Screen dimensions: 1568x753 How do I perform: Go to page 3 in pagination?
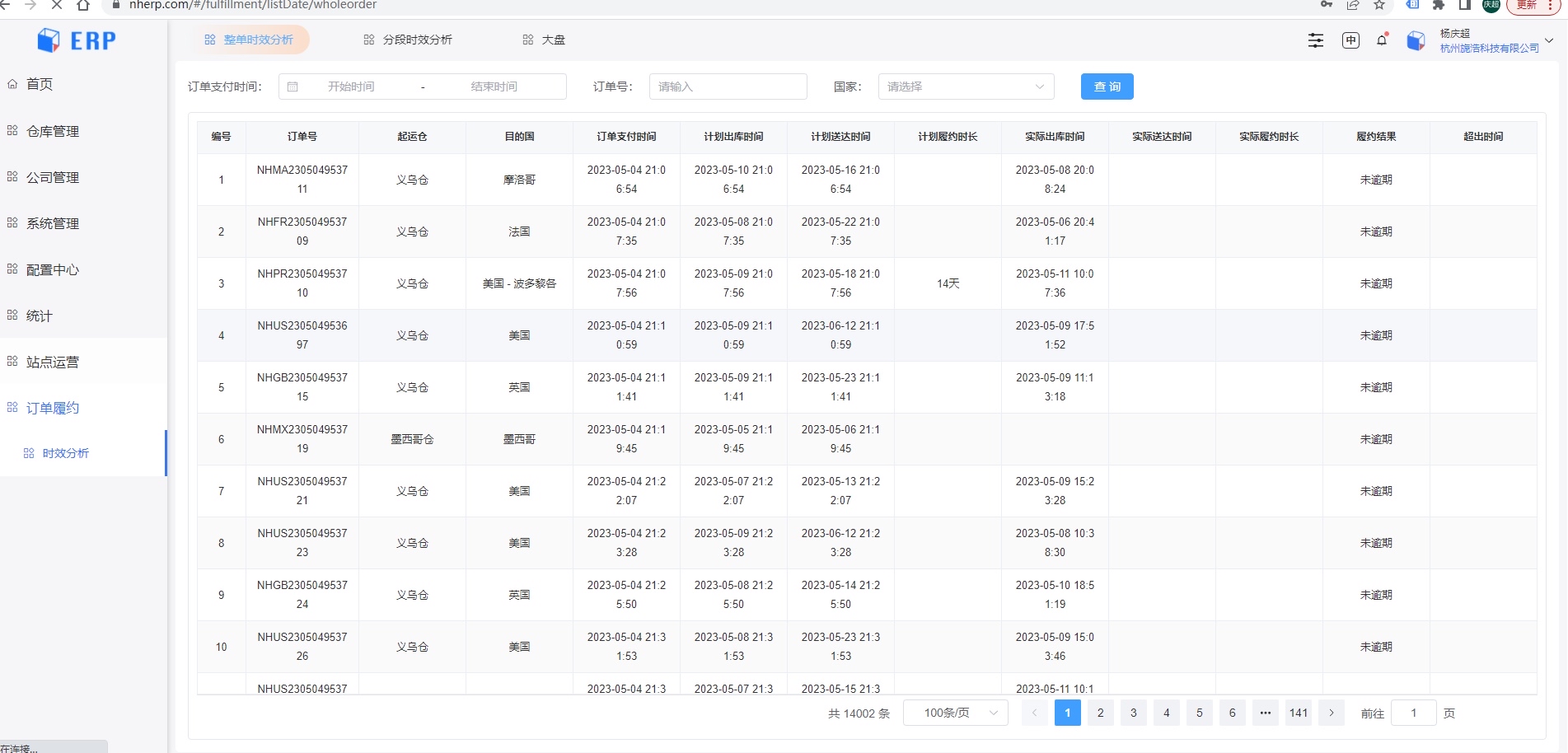pos(1134,713)
